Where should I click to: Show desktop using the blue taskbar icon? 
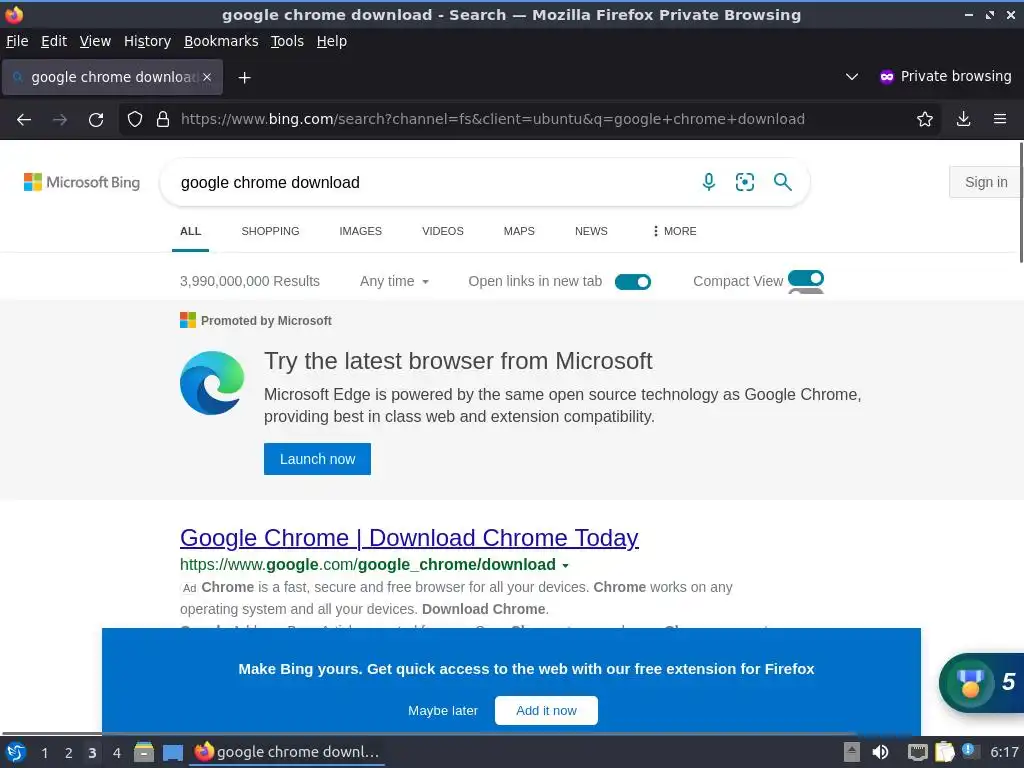(x=173, y=752)
